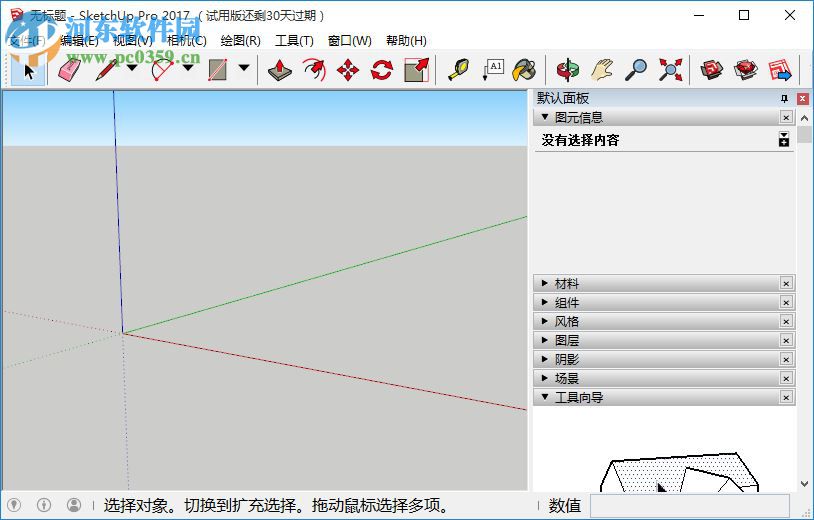Select the Arc tool

(162, 70)
